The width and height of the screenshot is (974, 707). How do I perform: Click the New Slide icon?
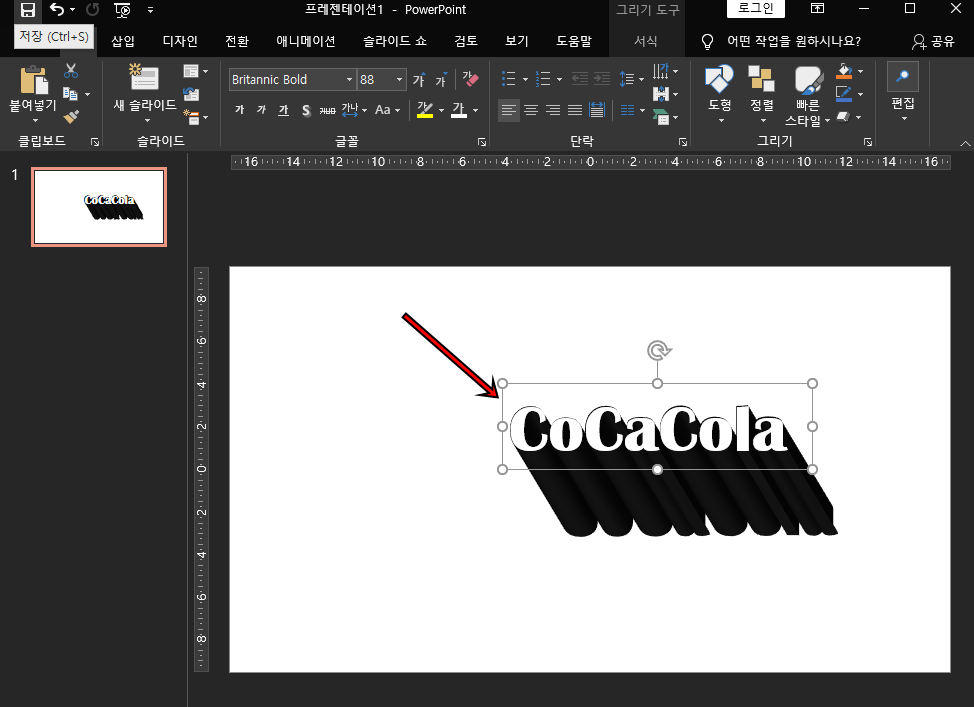pos(144,76)
